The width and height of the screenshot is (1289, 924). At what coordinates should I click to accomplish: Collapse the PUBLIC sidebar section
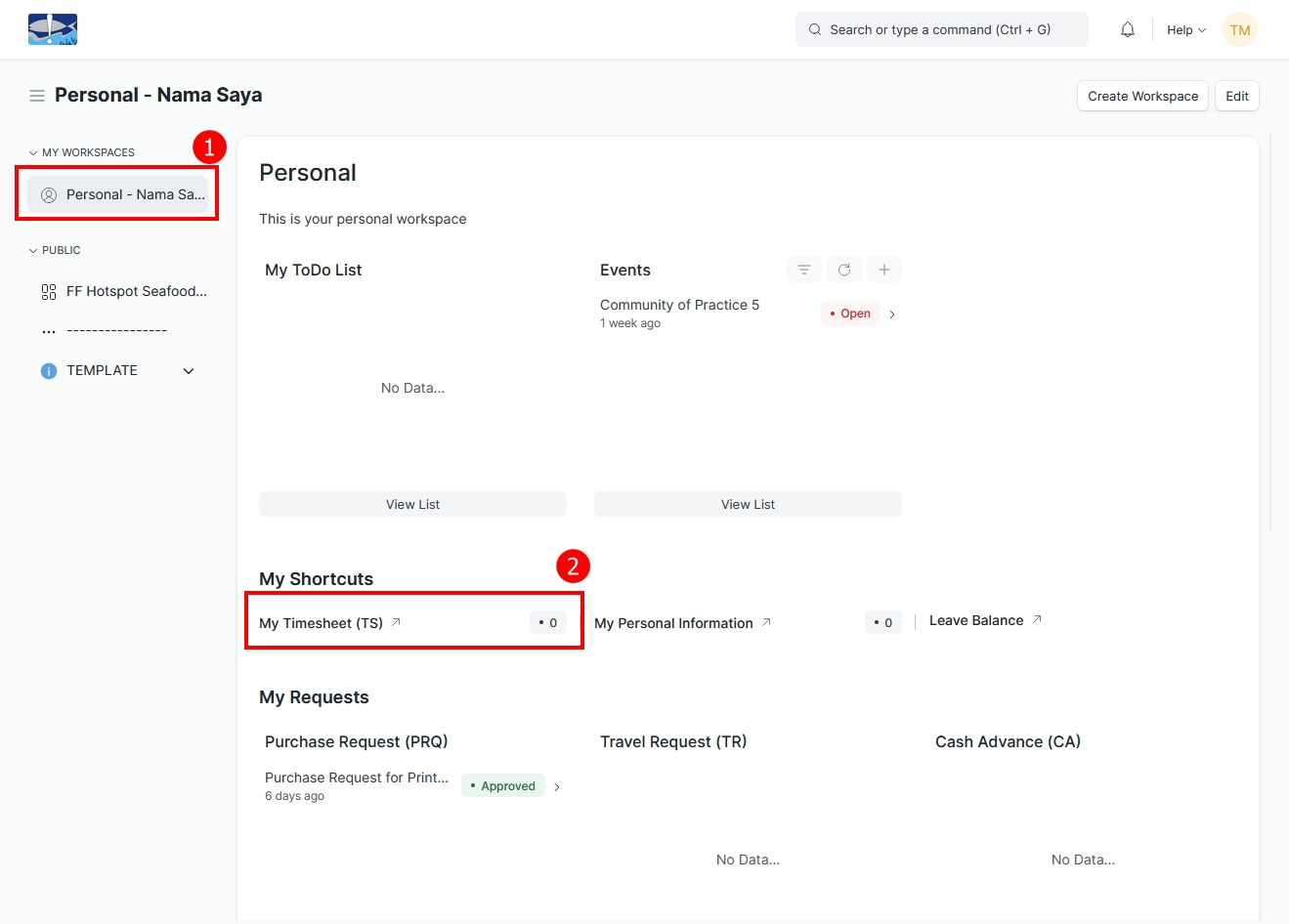pos(33,250)
